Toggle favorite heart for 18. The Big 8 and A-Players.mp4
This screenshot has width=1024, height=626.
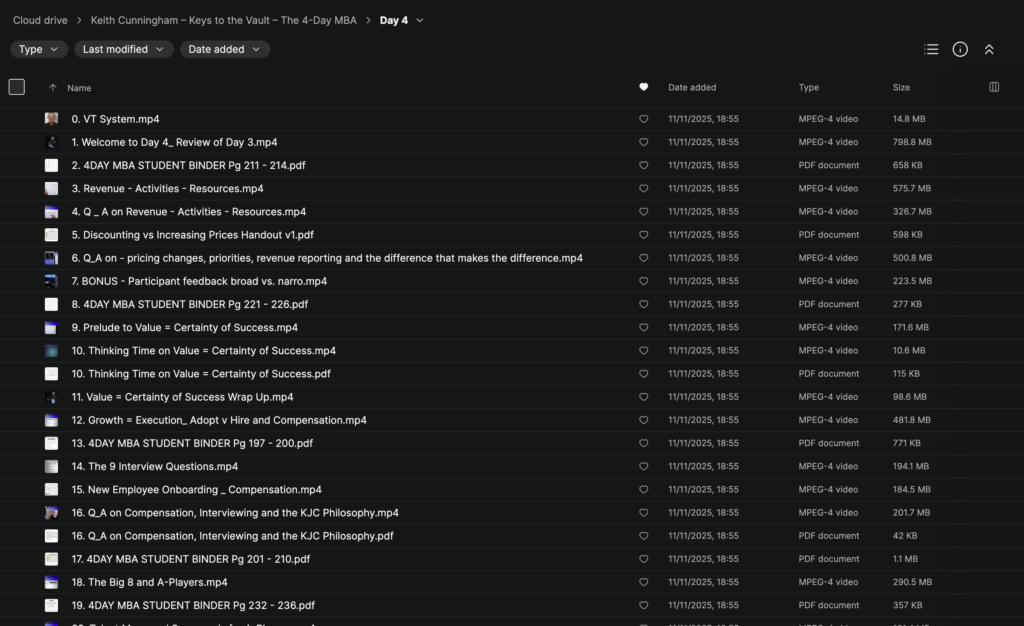[x=643, y=582]
